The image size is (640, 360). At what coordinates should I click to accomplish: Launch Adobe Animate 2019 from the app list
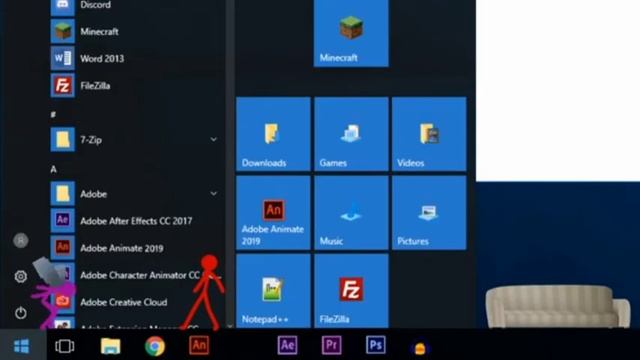pyautogui.click(x=137, y=248)
